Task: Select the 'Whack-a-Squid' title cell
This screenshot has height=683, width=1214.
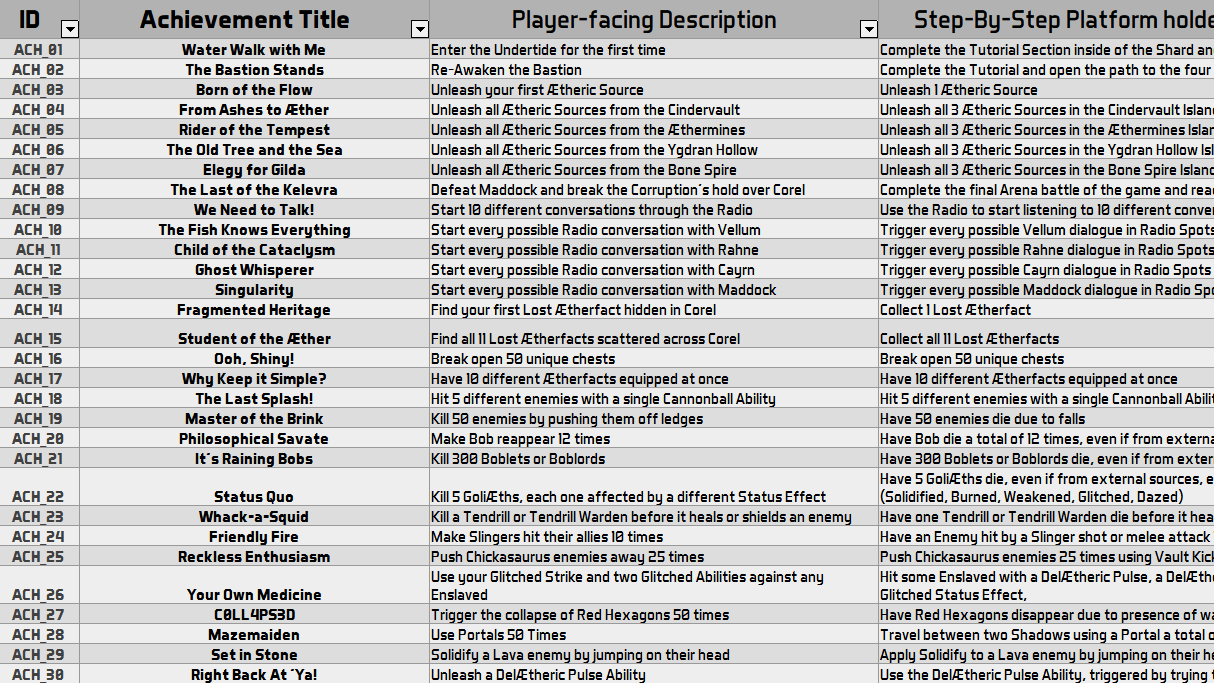Action: coord(253,516)
